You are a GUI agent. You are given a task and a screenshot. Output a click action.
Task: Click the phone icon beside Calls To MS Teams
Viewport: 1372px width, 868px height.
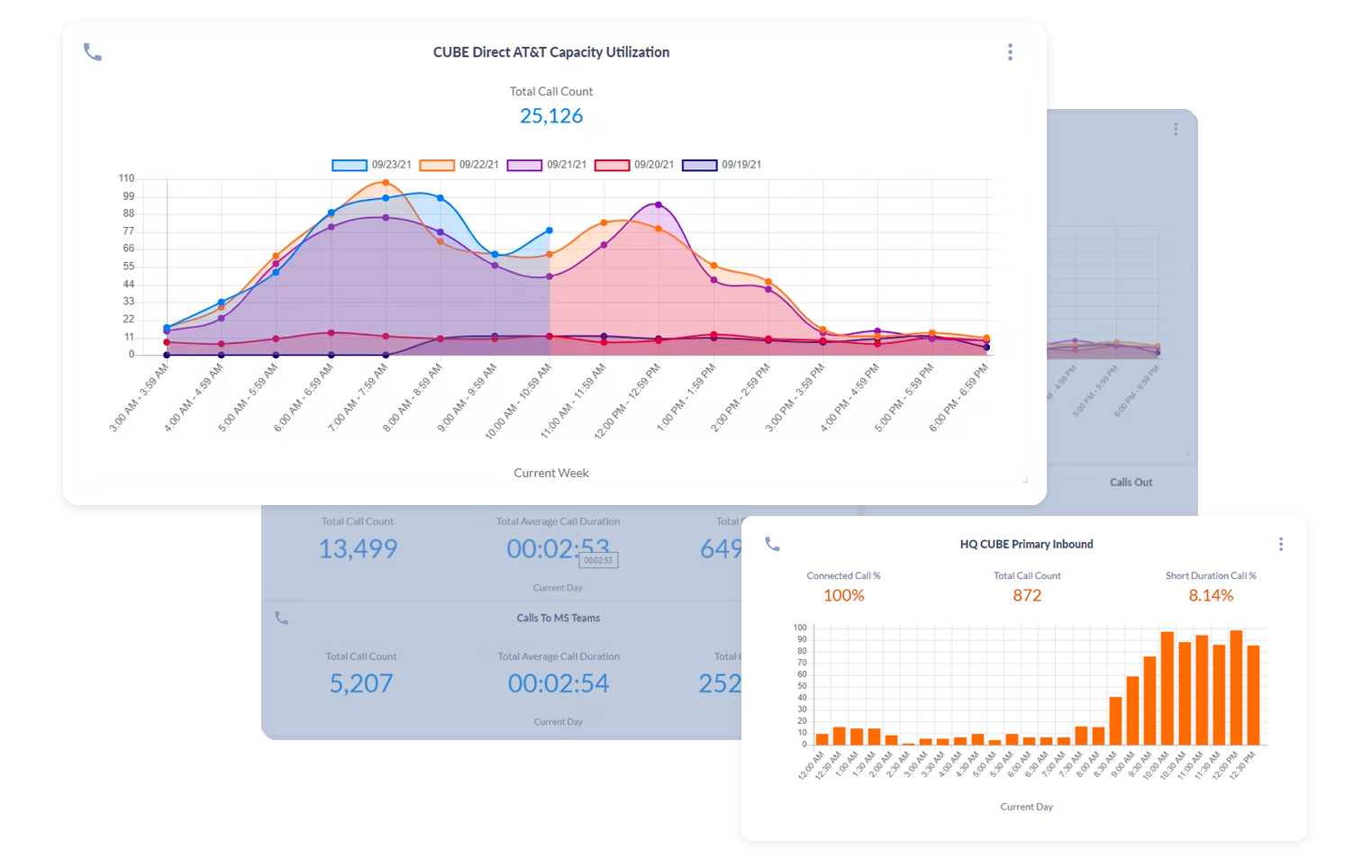(282, 618)
